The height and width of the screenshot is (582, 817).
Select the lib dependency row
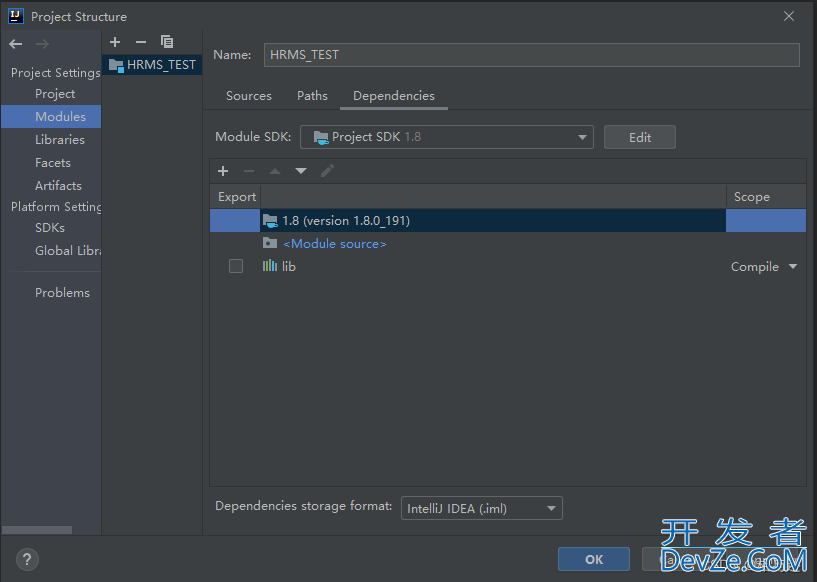(x=507, y=266)
